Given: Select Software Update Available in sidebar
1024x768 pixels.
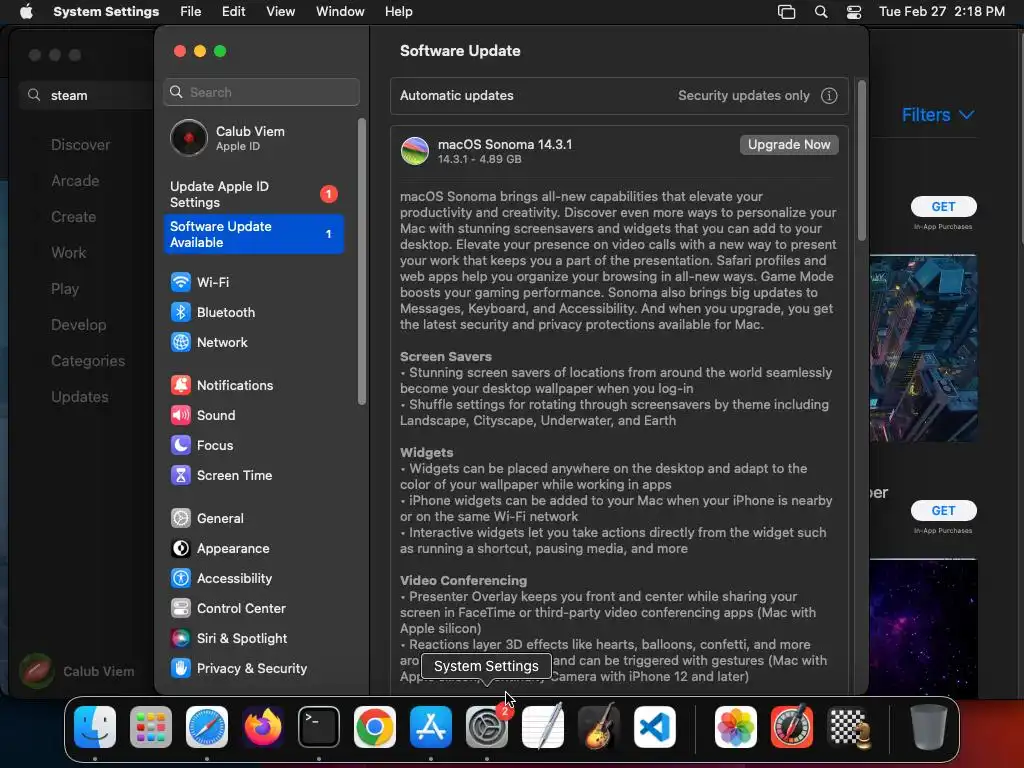Looking at the screenshot, I should point(253,234).
